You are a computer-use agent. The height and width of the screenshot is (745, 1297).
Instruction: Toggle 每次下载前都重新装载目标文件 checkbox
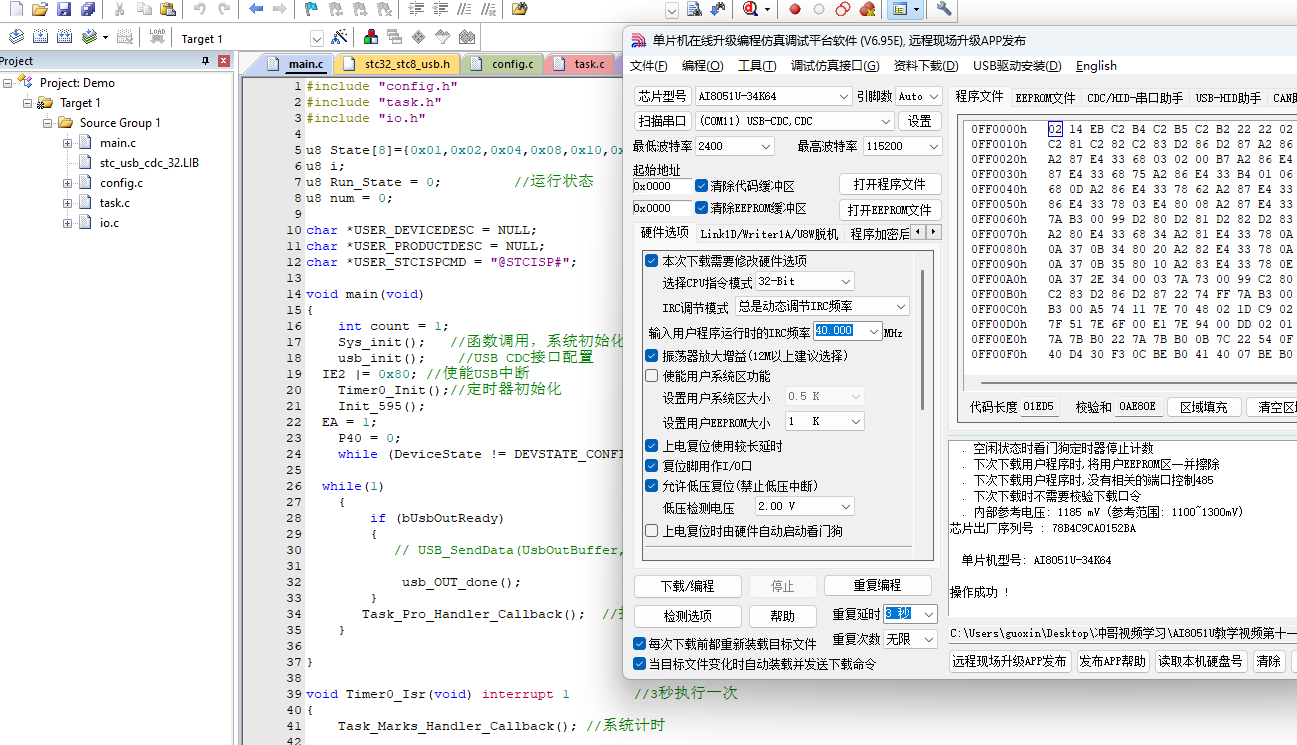640,644
